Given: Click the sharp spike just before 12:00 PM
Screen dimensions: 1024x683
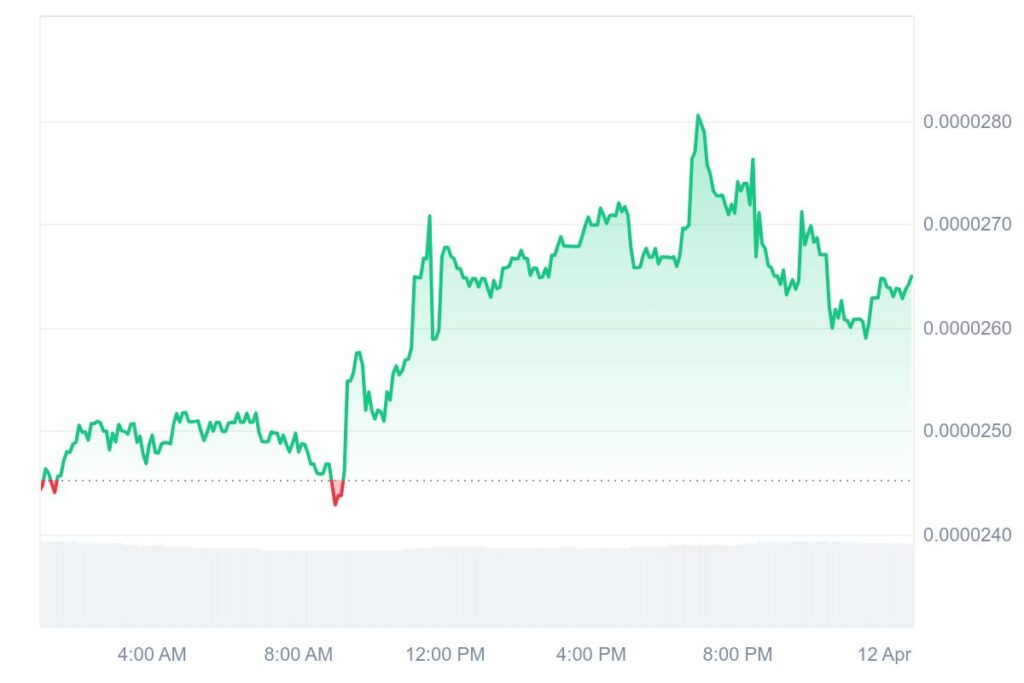Looking at the screenshot, I should (x=430, y=216).
